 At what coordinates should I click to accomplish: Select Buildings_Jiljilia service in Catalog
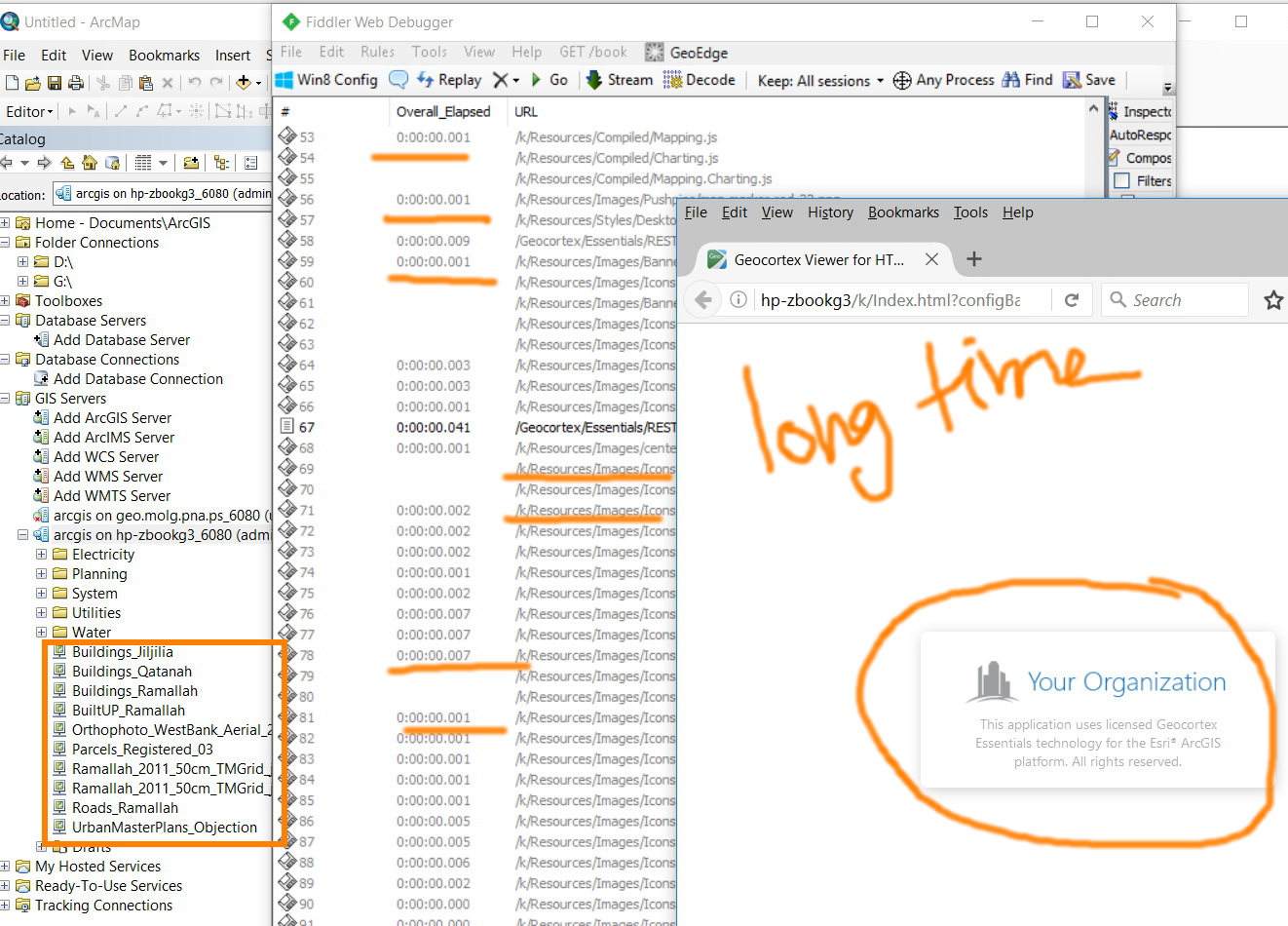point(123,652)
